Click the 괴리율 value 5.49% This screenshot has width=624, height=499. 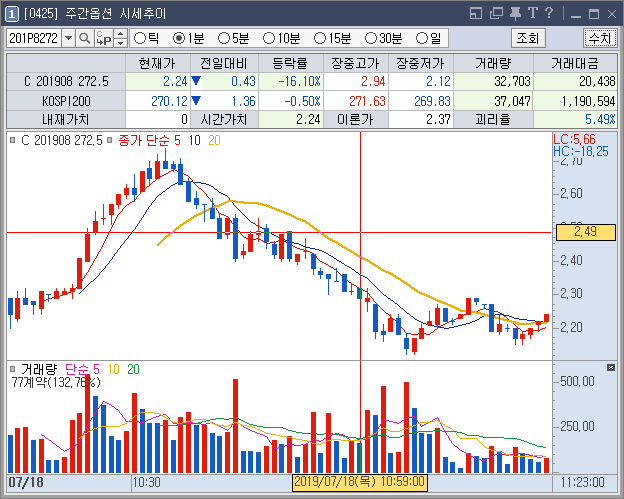click(575, 119)
